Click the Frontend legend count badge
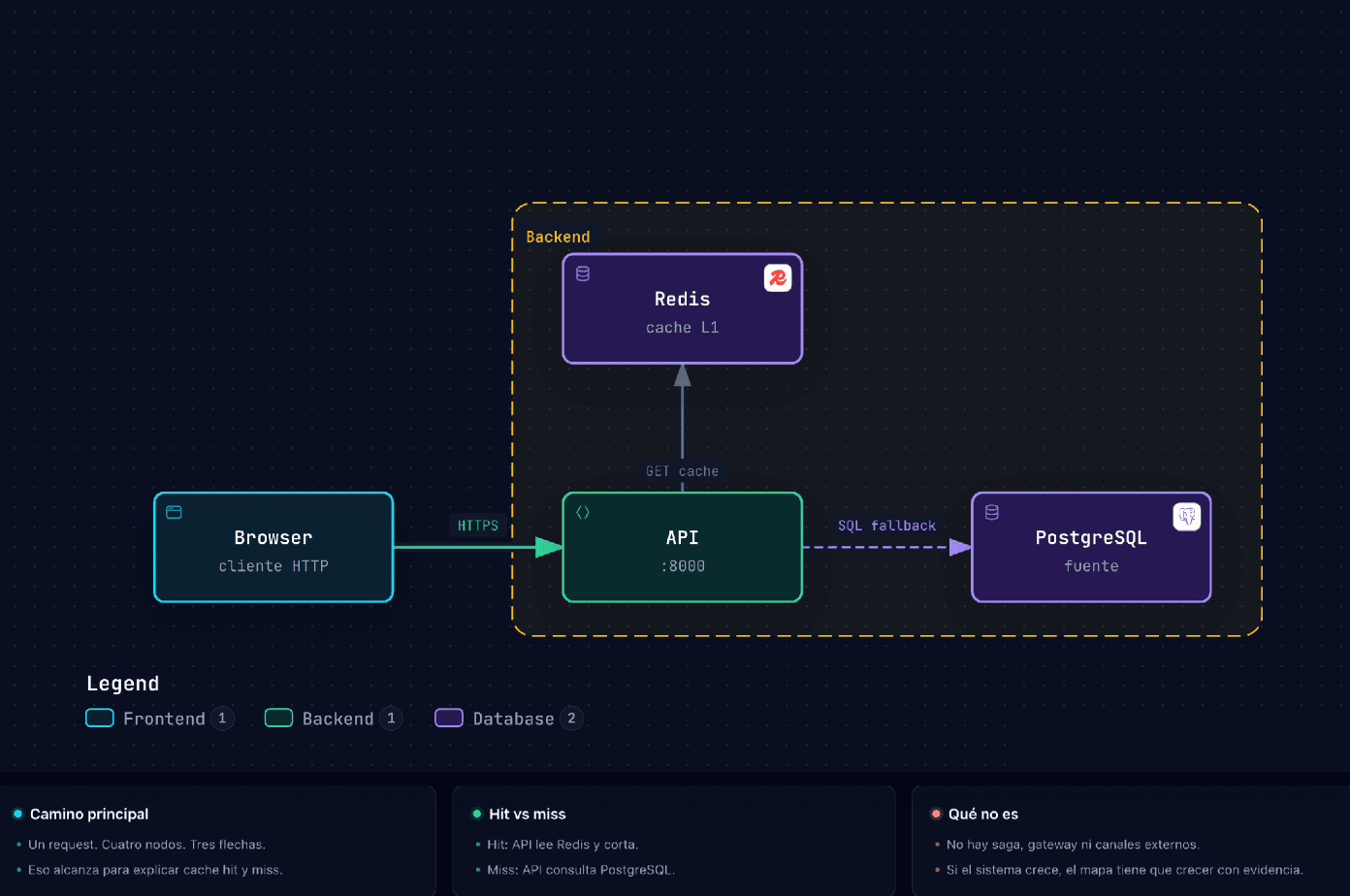 222,719
